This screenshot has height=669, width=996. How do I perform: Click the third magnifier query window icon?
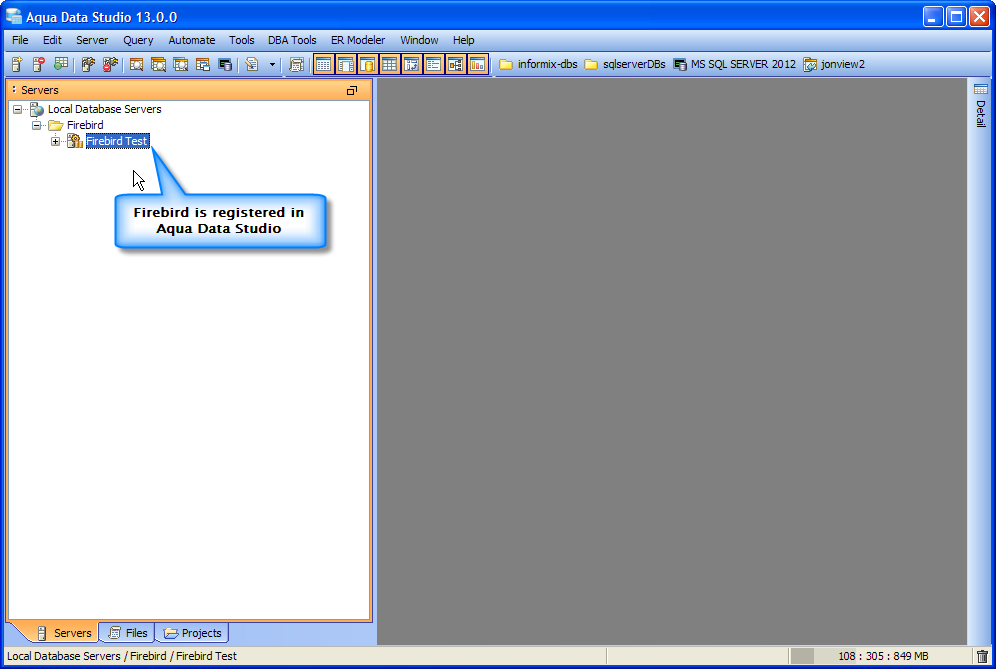pyautogui.click(x=180, y=64)
